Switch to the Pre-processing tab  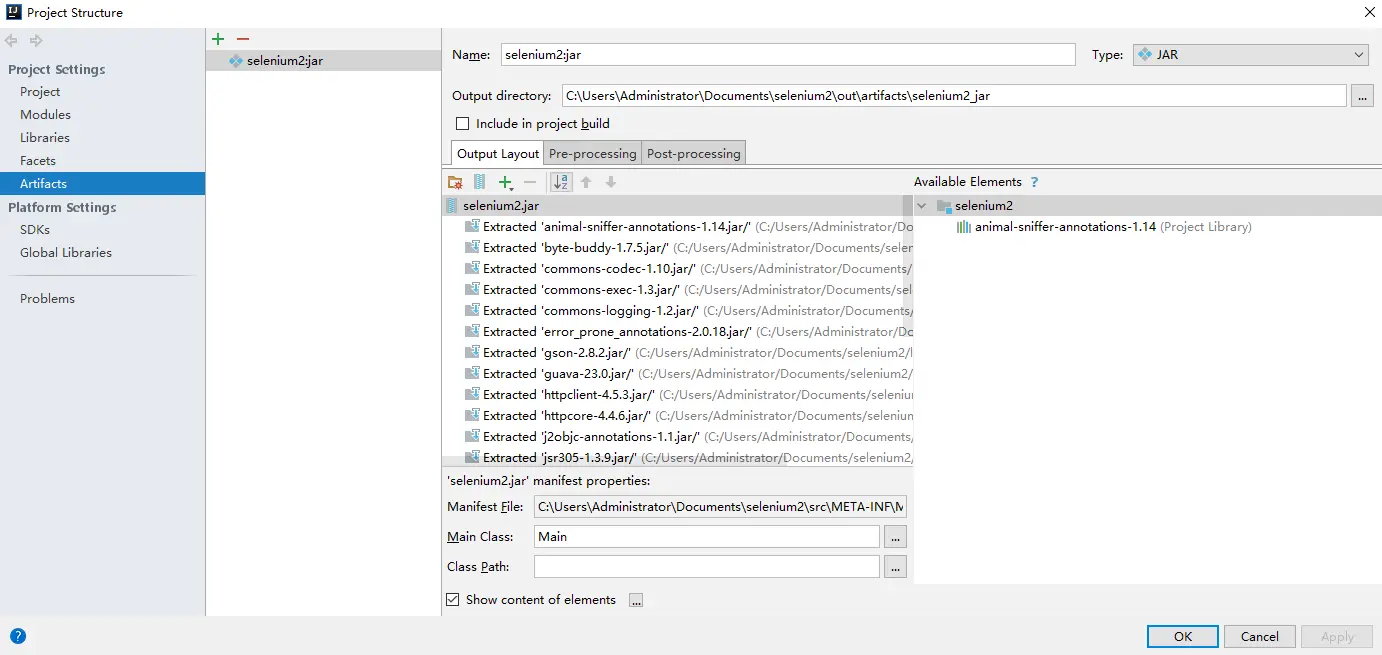point(592,153)
